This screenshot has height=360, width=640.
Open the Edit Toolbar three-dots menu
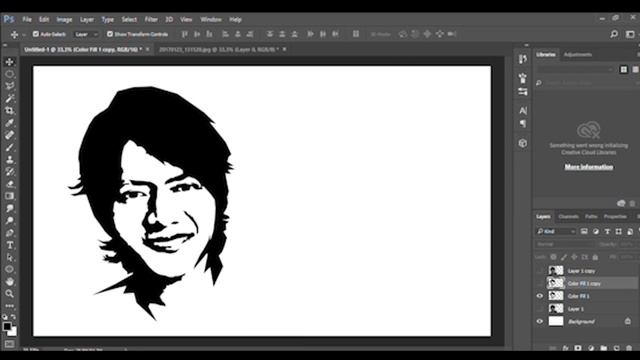9,306
